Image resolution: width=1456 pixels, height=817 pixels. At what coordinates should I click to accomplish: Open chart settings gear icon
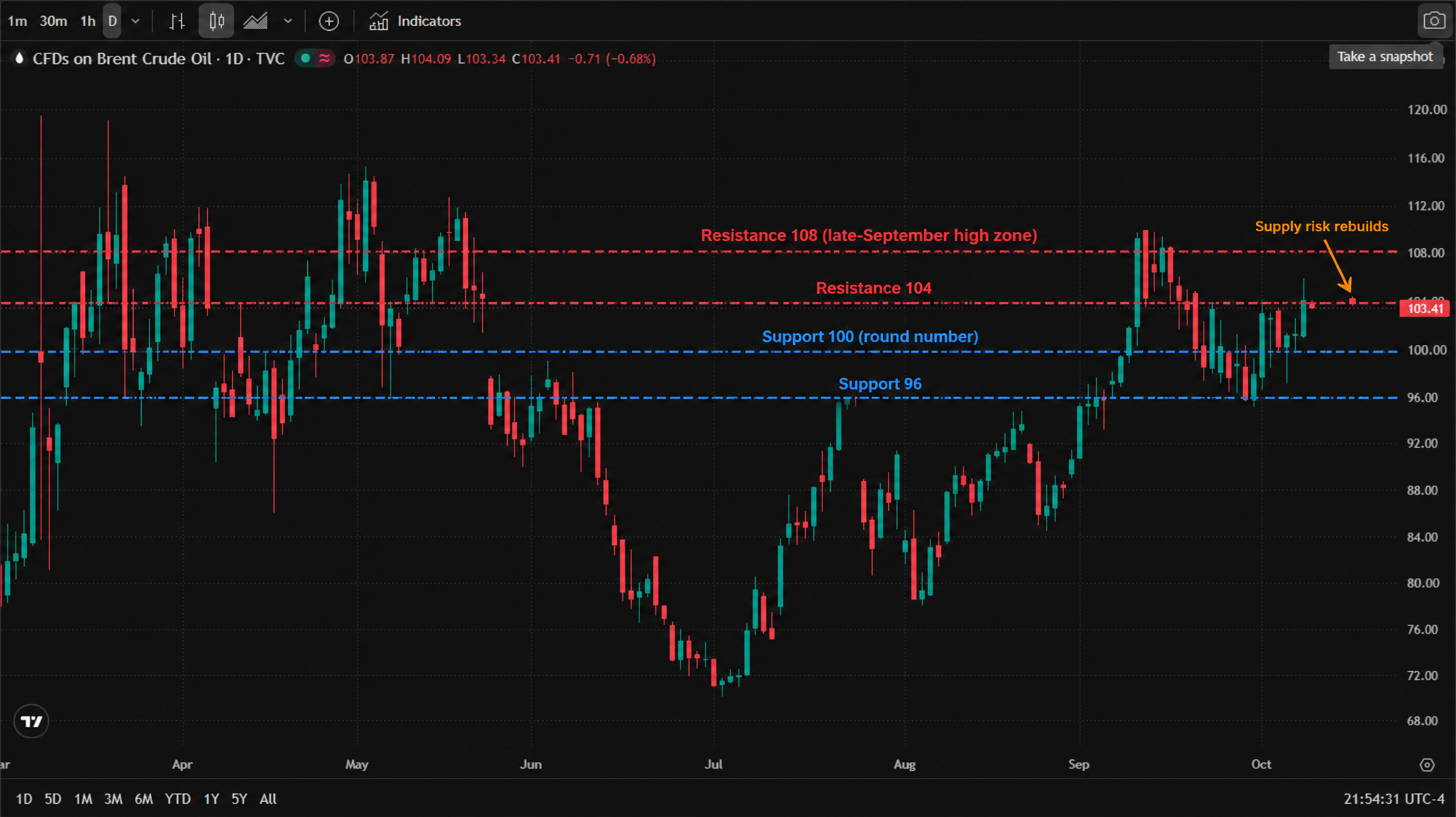1427,765
